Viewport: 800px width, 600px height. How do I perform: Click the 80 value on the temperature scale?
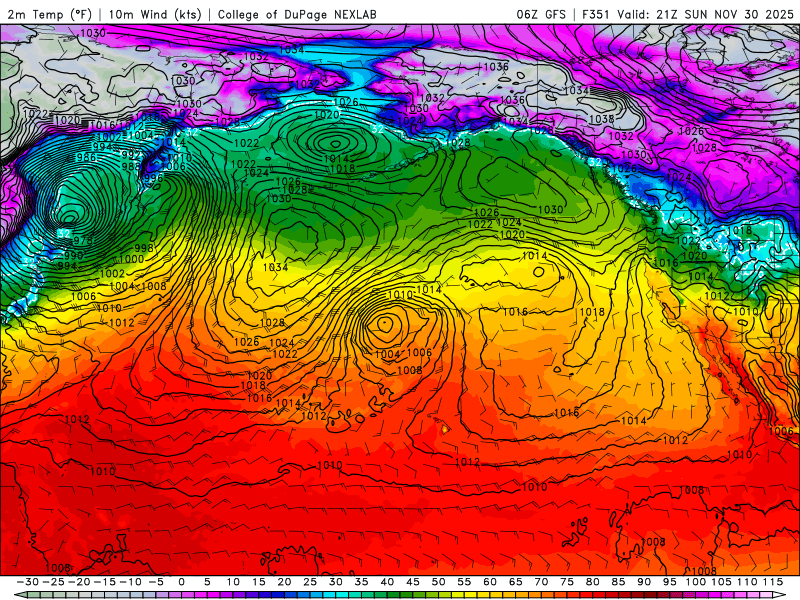(592, 582)
